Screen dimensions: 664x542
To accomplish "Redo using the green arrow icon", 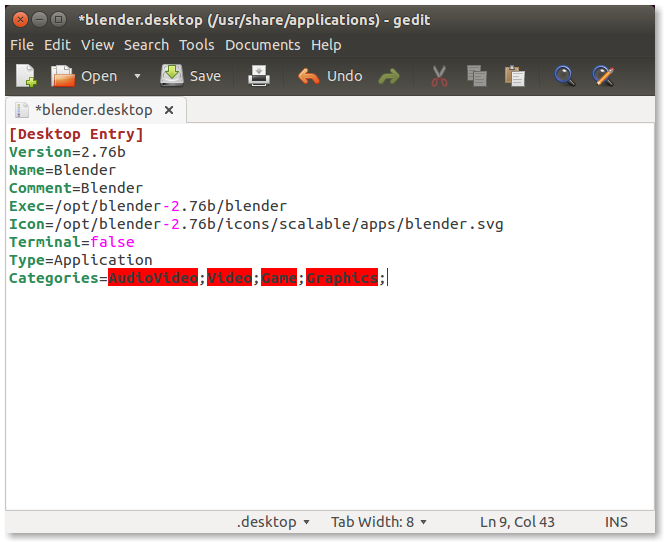I will pyautogui.click(x=389, y=77).
